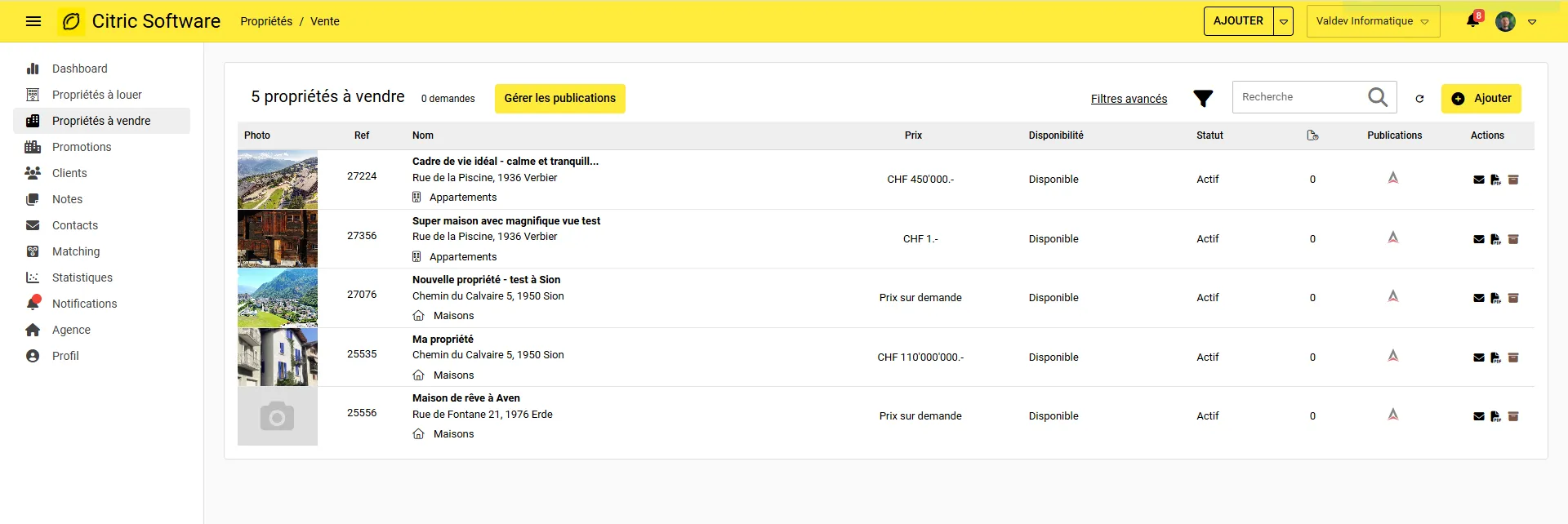Viewport: 1568px width, 524px height.
Task: Click the yellow Ajouter property button
Action: point(1481,98)
